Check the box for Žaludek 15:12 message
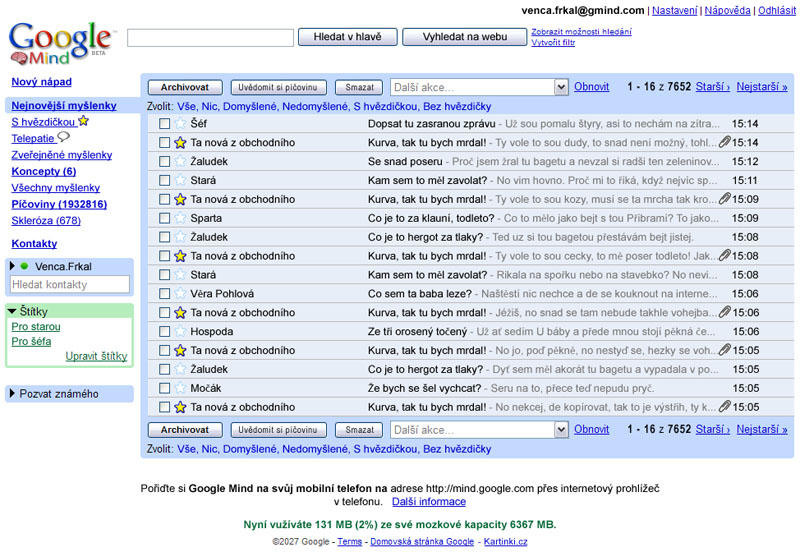800x552 pixels. click(164, 162)
